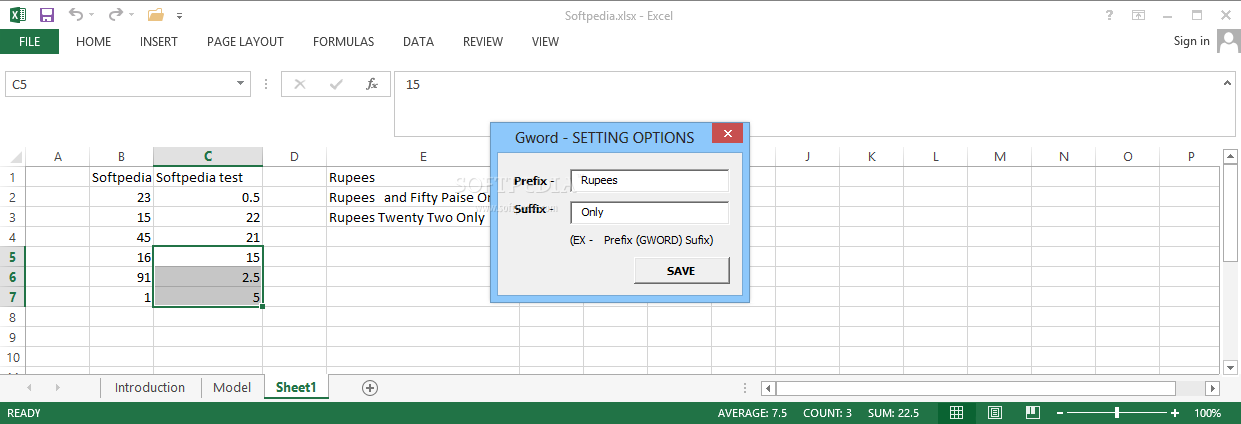Switch to the Model sheet tab
The image size is (1241, 424).
pyautogui.click(x=232, y=387)
